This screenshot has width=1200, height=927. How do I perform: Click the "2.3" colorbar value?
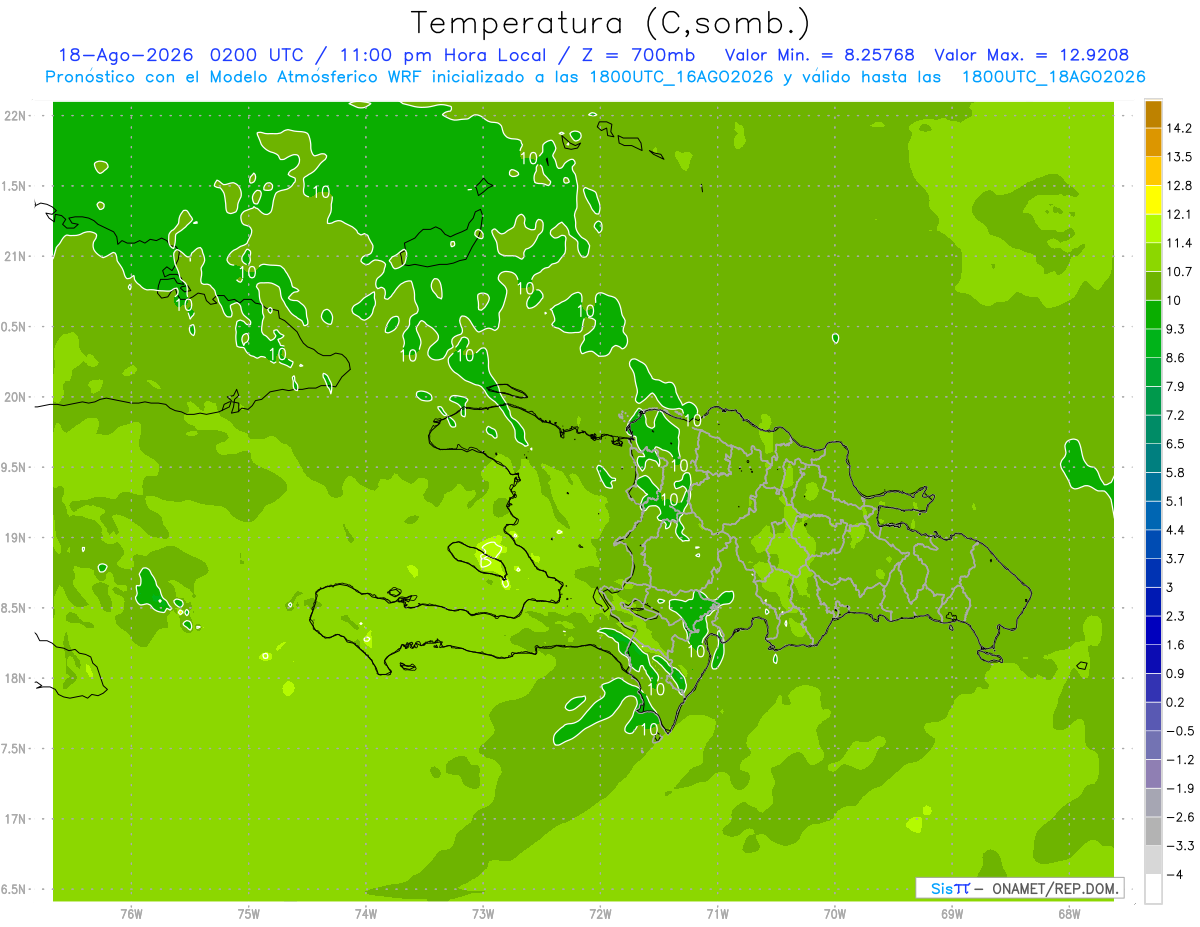pos(1175,616)
